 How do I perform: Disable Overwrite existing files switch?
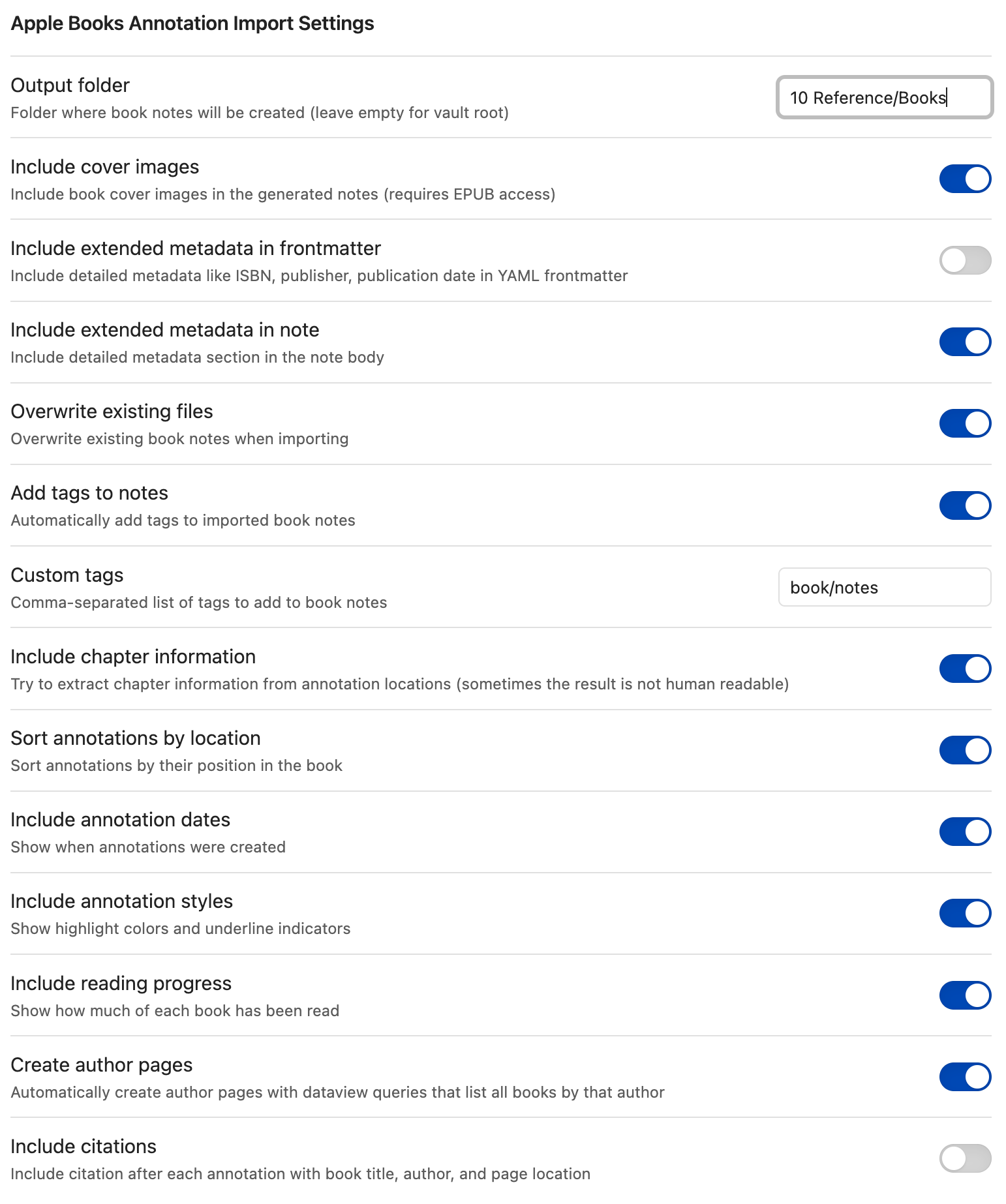pyautogui.click(x=965, y=423)
